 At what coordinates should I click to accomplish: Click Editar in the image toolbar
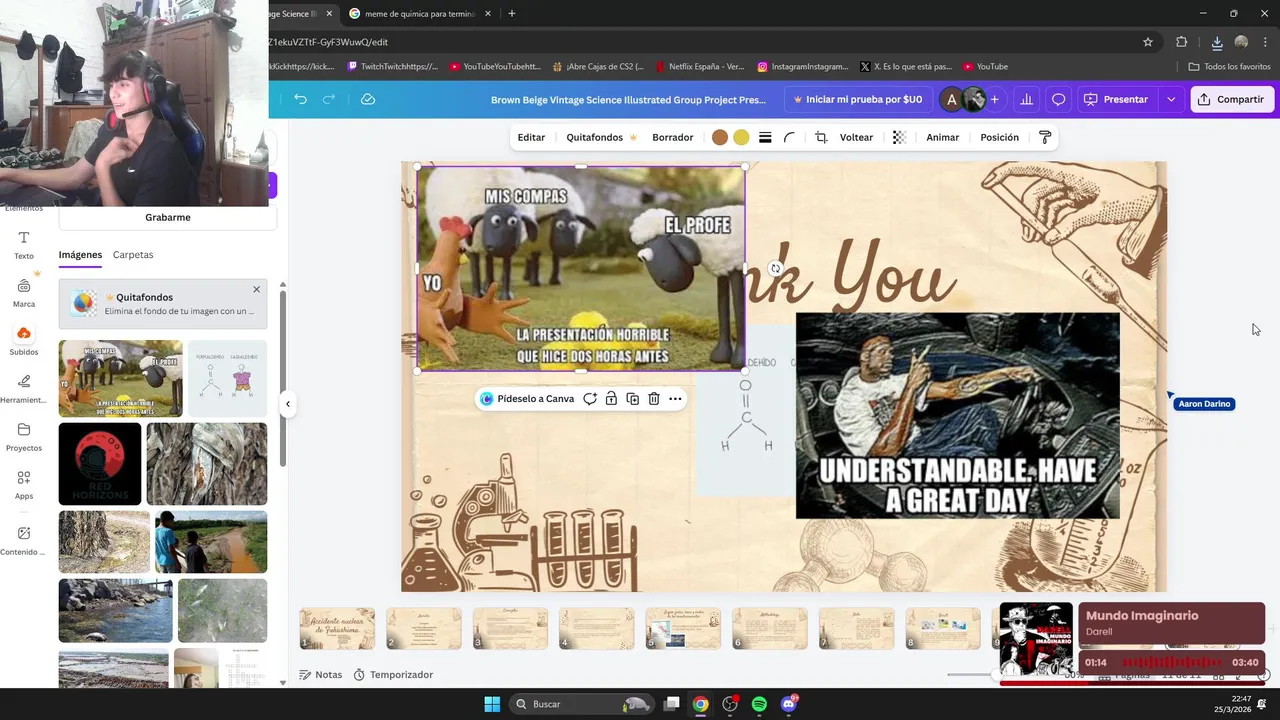tap(531, 137)
